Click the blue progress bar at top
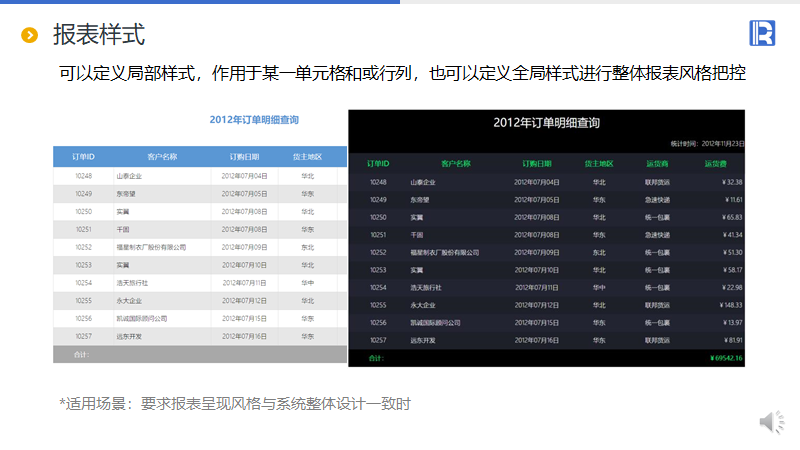 point(200,2)
